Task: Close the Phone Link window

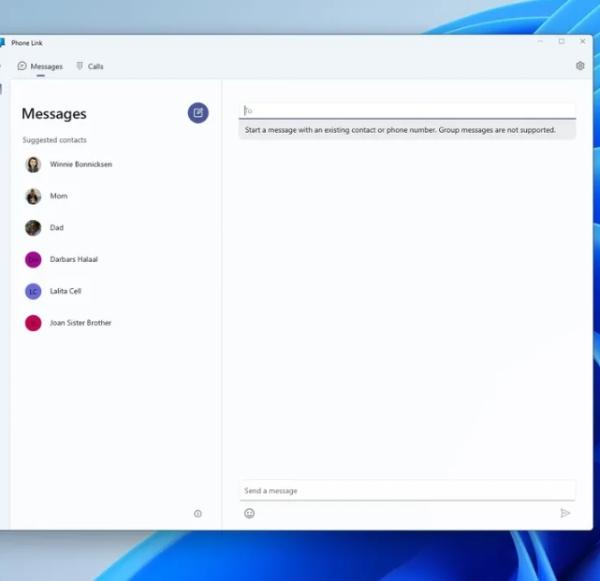Action: (x=582, y=41)
